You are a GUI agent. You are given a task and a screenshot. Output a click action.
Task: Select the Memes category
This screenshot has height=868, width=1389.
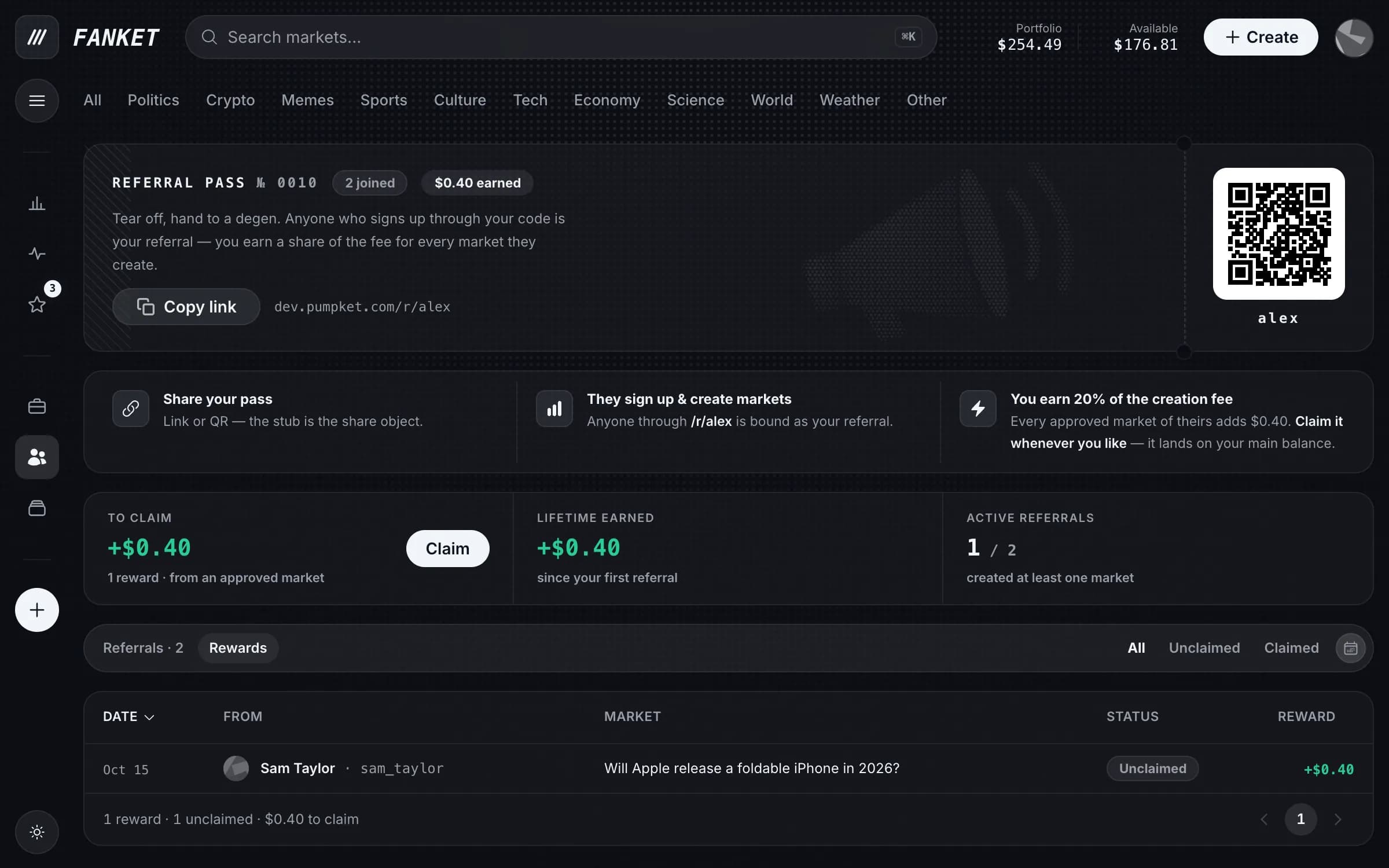point(307,100)
